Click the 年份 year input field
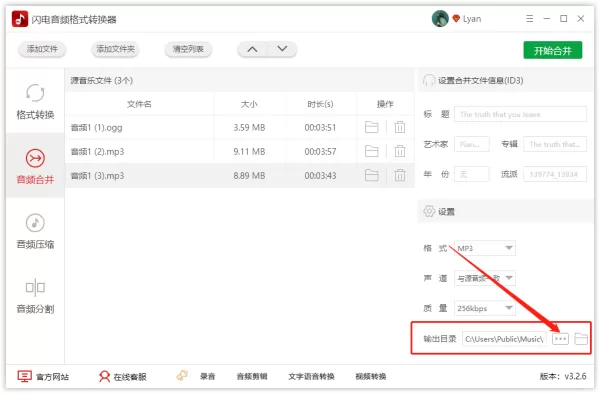The image size is (600, 394). point(471,174)
